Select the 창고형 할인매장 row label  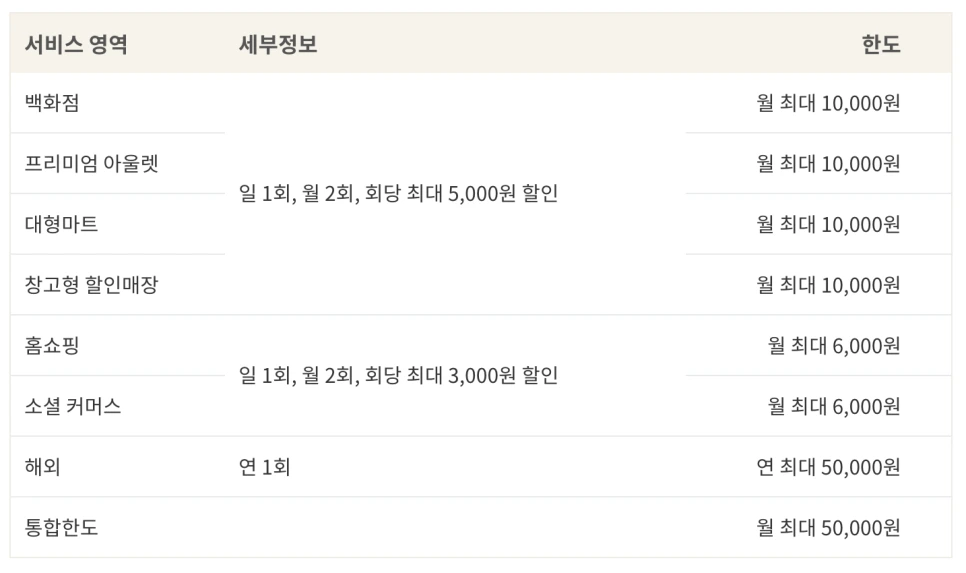point(92,285)
